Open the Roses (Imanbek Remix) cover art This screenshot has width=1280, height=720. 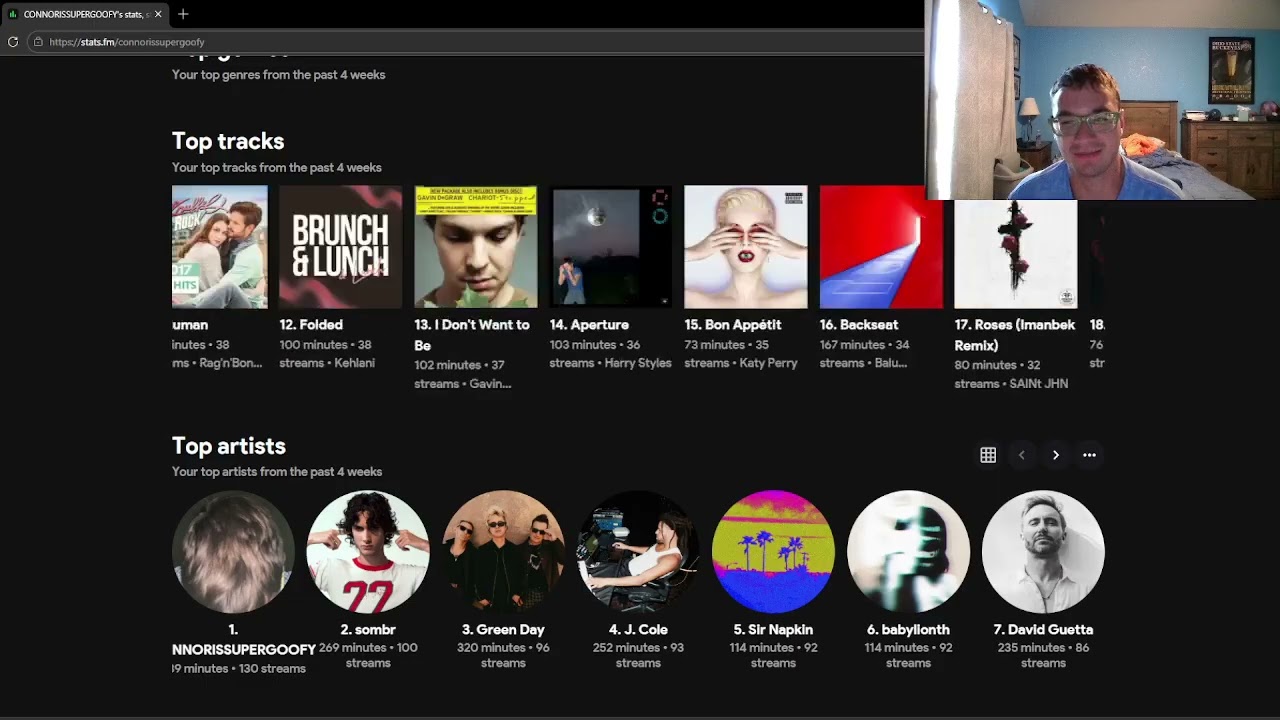pyautogui.click(x=1015, y=254)
